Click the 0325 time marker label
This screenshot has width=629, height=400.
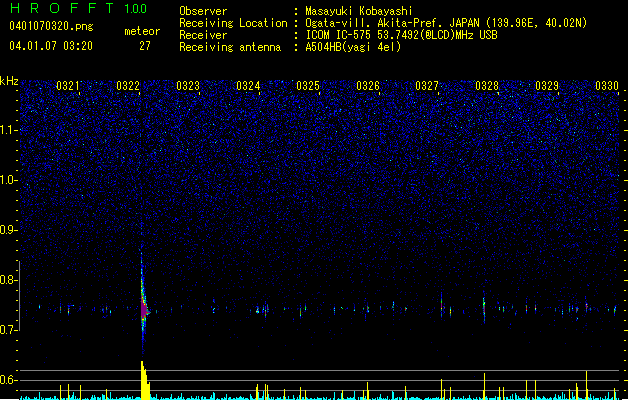click(x=308, y=86)
